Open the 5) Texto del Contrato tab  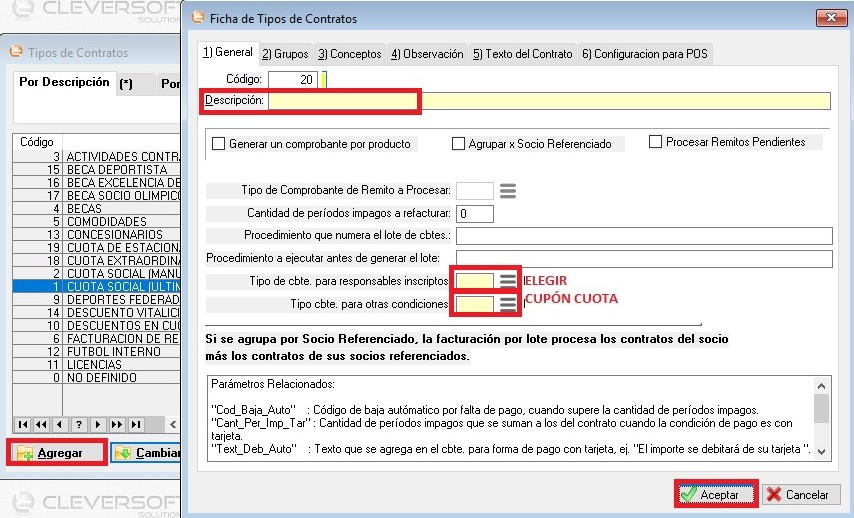tap(522, 54)
